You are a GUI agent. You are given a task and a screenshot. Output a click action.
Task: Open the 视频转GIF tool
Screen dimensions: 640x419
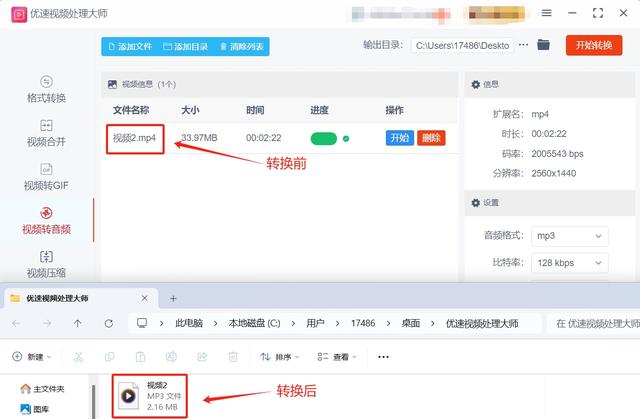[x=46, y=177]
